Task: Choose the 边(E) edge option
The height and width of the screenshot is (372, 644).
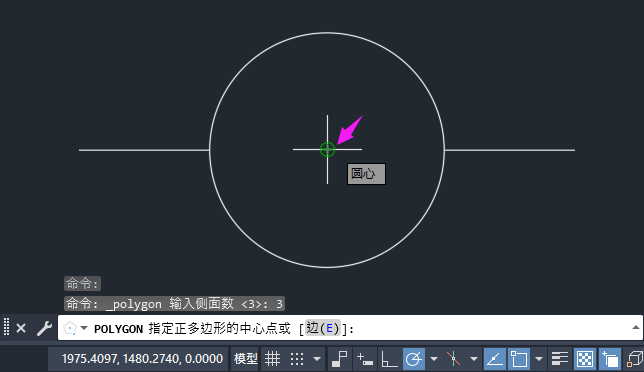Action: point(323,328)
